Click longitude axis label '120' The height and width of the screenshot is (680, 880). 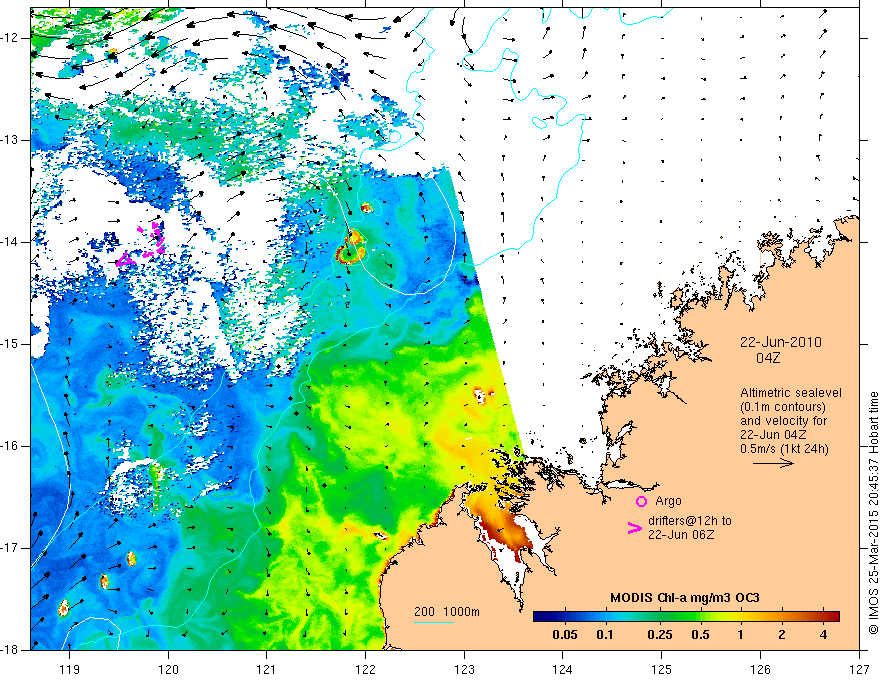(x=168, y=669)
